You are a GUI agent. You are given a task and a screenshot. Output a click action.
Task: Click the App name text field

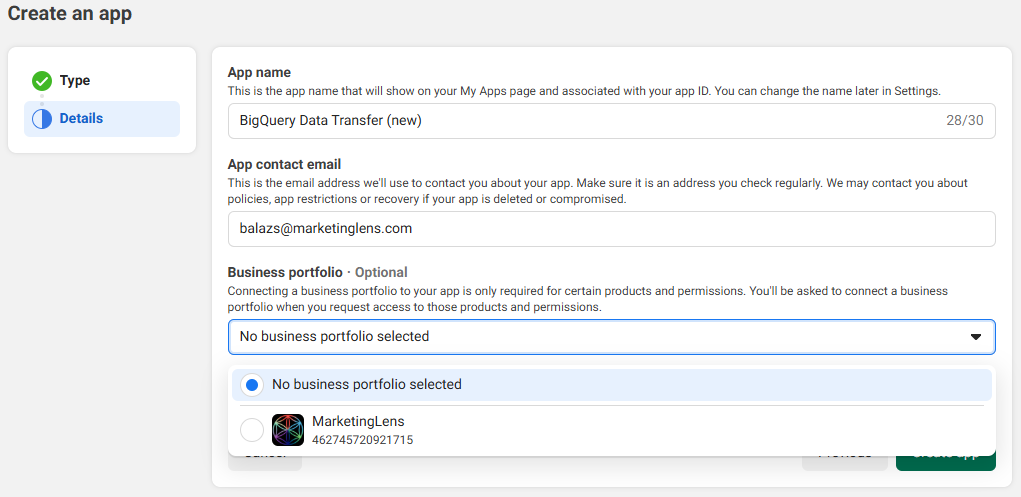(580, 121)
